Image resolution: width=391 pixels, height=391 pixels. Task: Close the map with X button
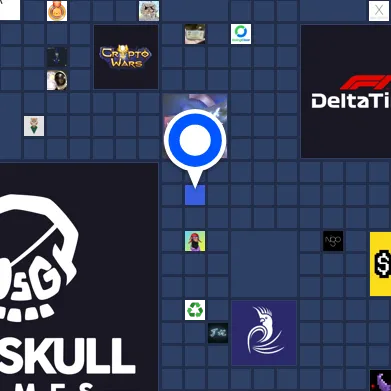(x=379, y=11)
